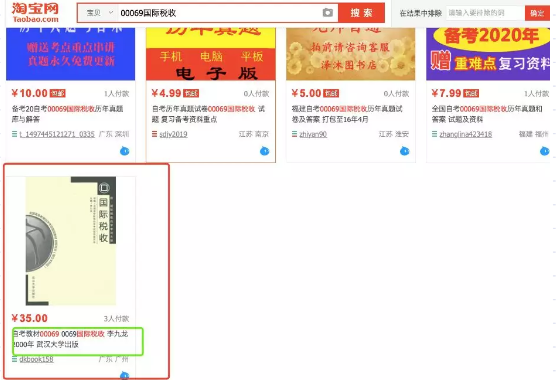Viewport: 558px width, 380px height.
Task: Click the ¥35.00 price
Action: pyautogui.click(x=30, y=318)
